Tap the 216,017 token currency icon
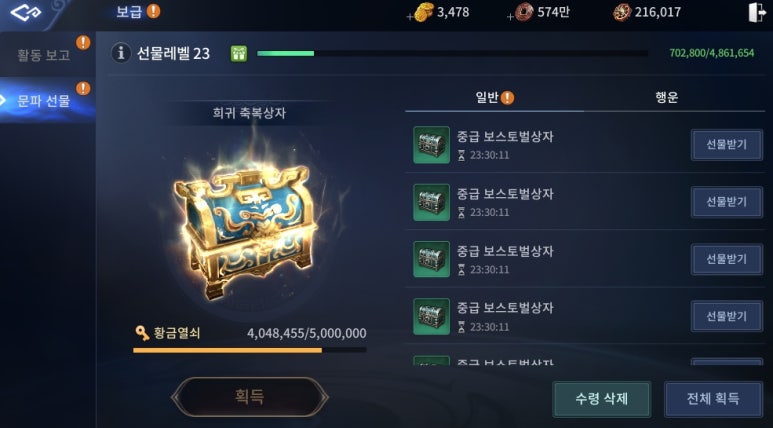This screenshot has height=428, width=773. [622, 12]
